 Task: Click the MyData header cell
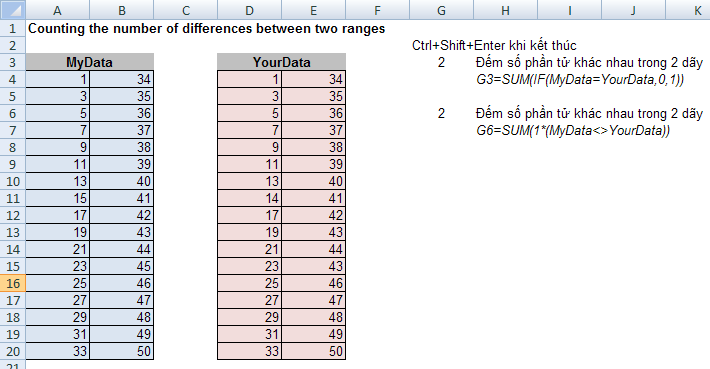click(x=90, y=62)
